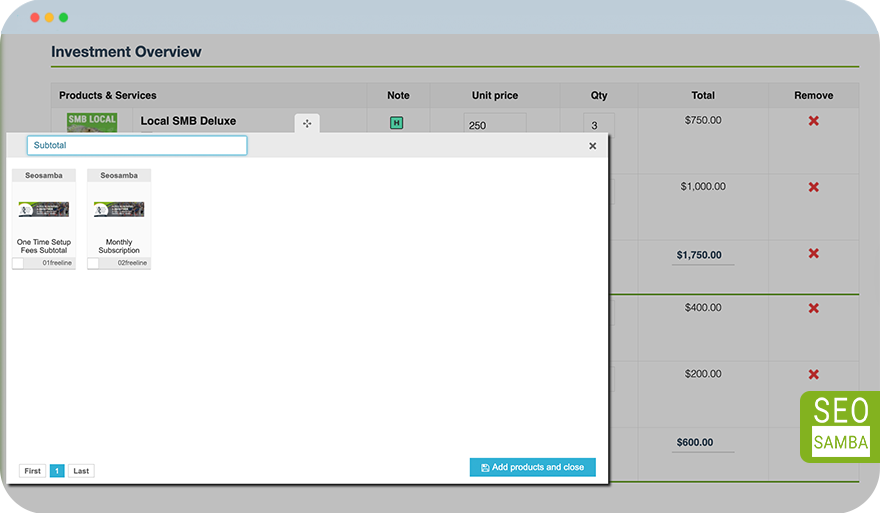Select the Monthly Subscription thumbnail image
The image size is (880, 513).
tap(119, 209)
